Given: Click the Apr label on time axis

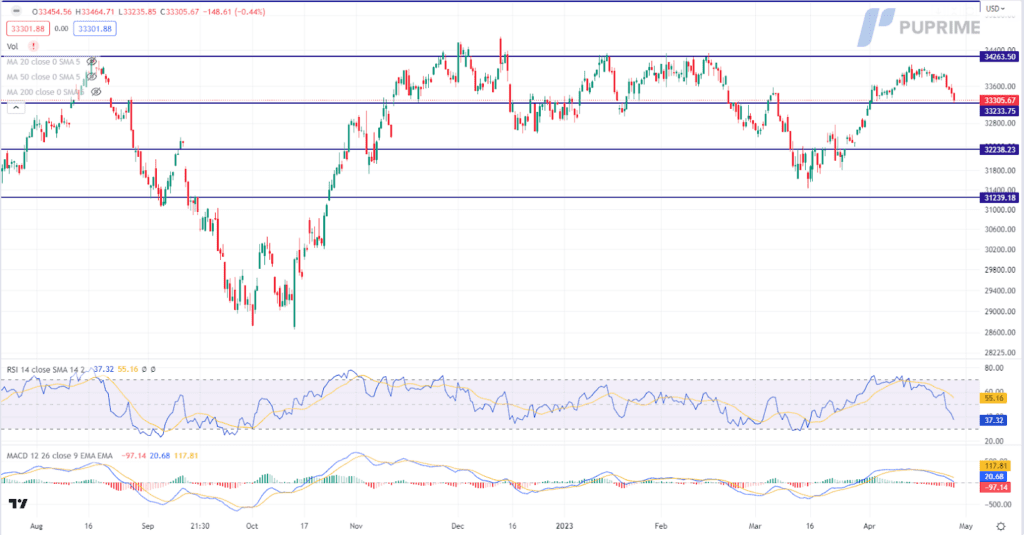Looking at the screenshot, I should point(869,526).
